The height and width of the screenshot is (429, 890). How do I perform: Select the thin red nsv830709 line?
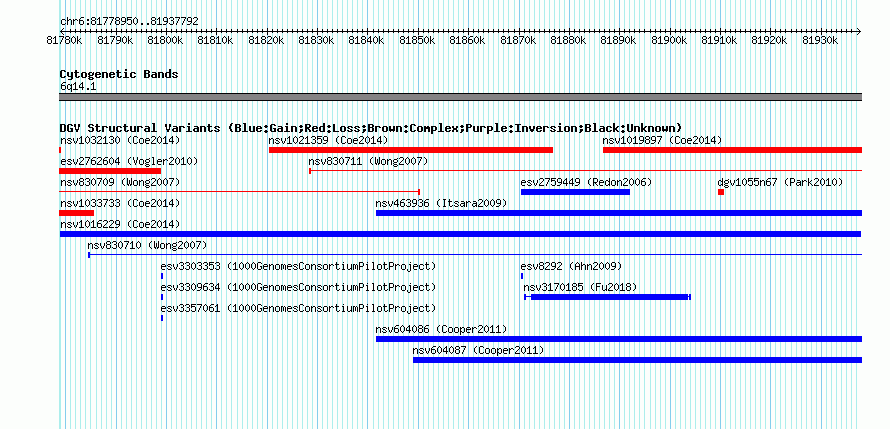point(240,192)
